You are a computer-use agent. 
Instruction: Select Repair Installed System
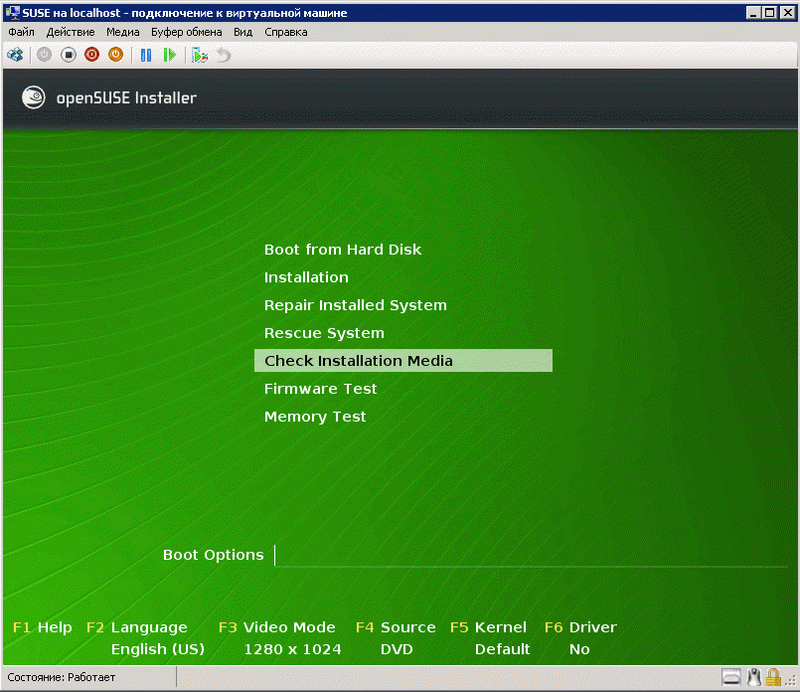click(x=355, y=305)
